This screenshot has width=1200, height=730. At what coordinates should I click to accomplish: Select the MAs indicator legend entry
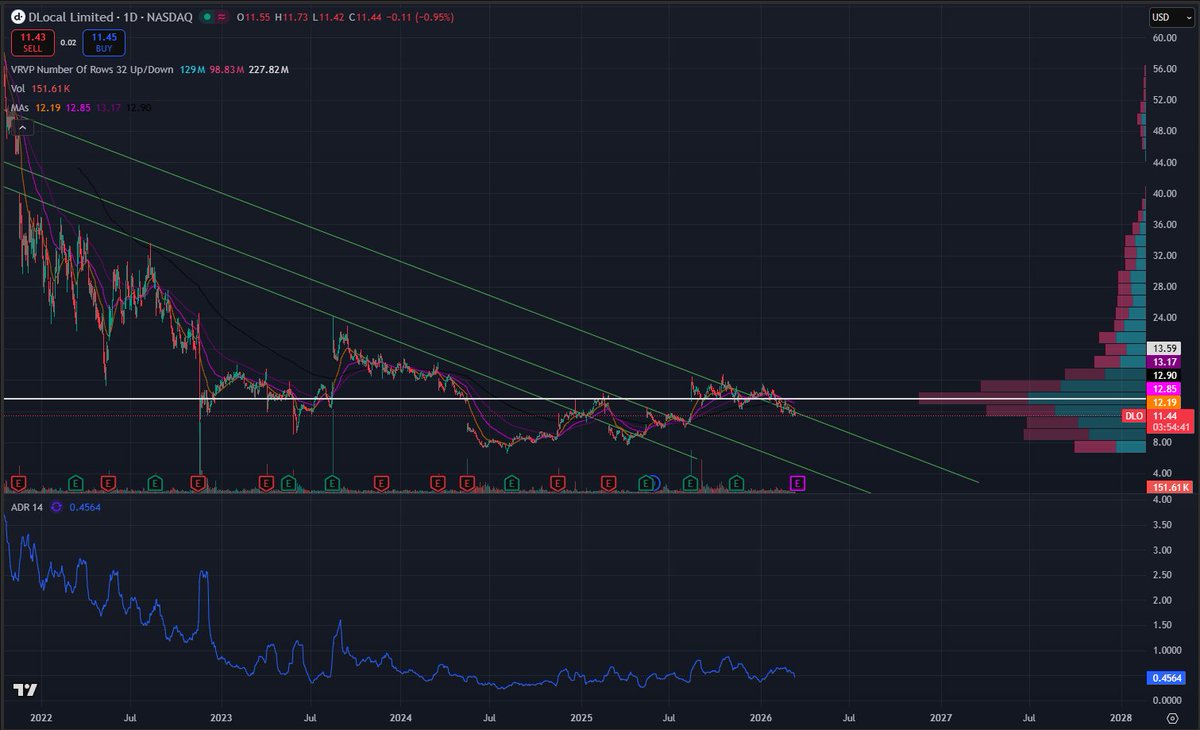click(19, 106)
